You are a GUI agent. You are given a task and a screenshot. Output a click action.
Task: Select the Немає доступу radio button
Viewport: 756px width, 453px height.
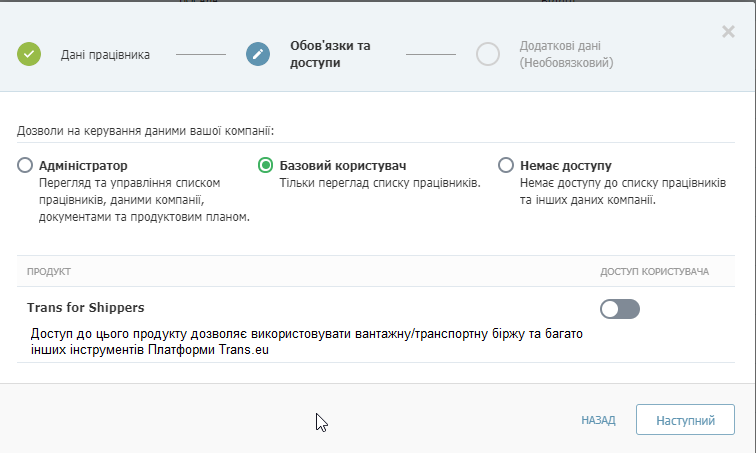(506, 165)
